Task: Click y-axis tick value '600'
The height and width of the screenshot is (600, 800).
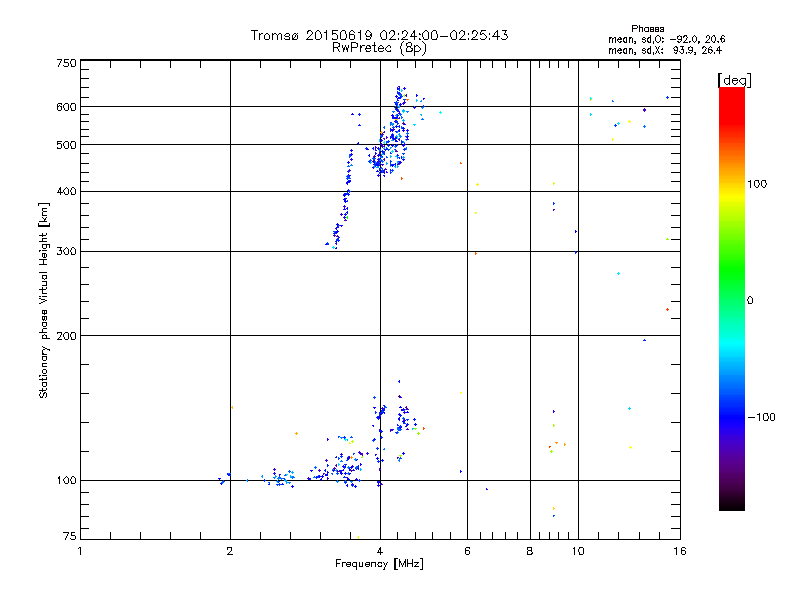Action: pyautogui.click(x=66, y=107)
